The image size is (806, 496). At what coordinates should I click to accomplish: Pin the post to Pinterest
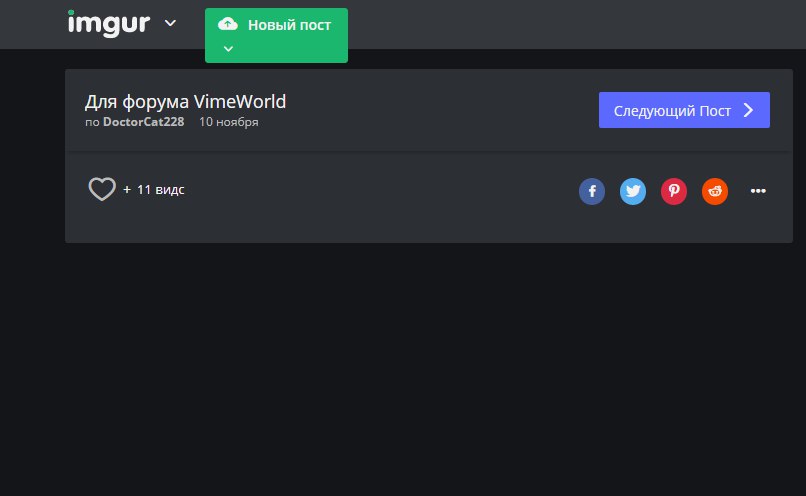click(x=674, y=192)
